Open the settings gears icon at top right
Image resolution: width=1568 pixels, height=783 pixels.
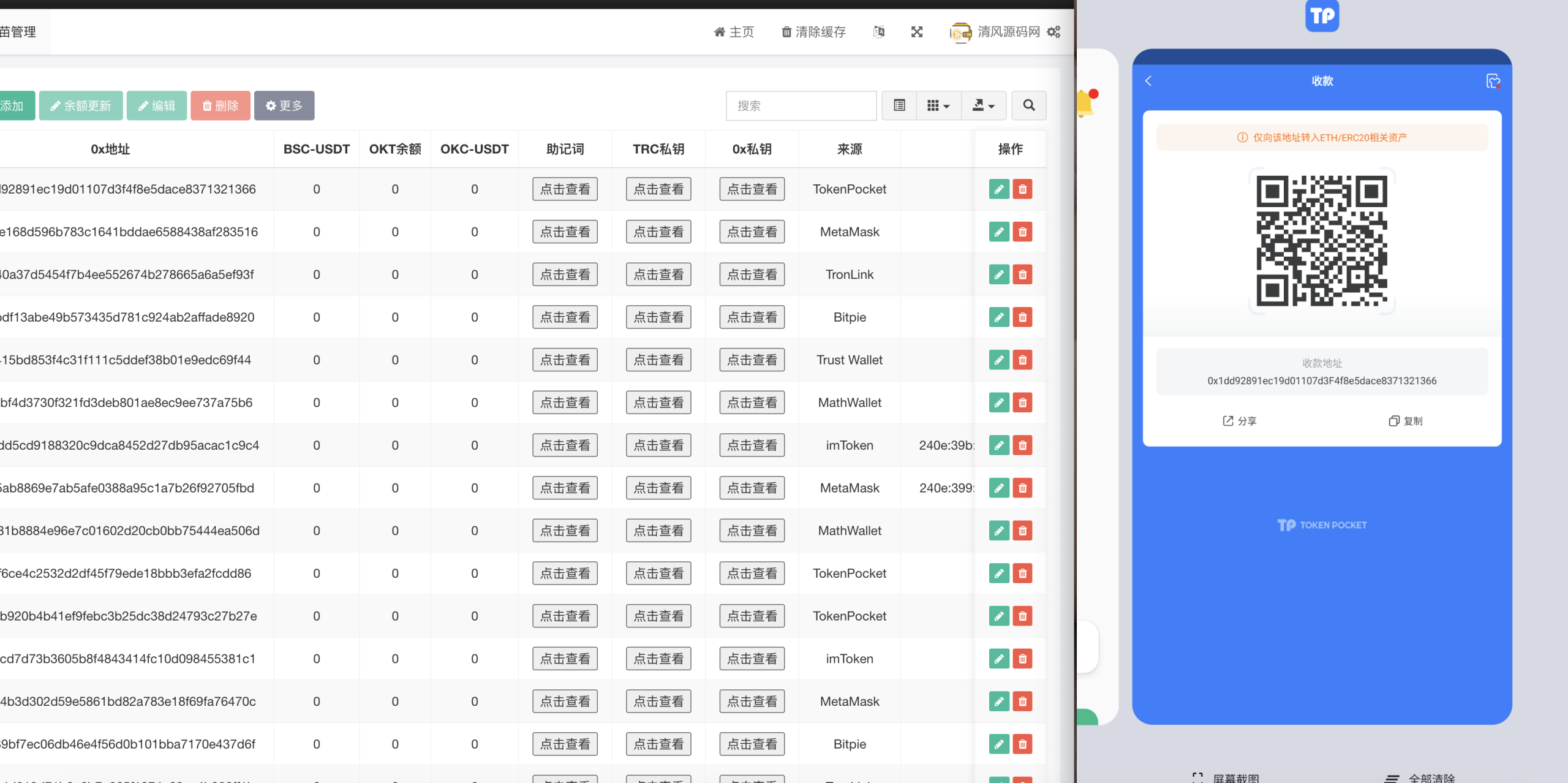(x=1053, y=32)
